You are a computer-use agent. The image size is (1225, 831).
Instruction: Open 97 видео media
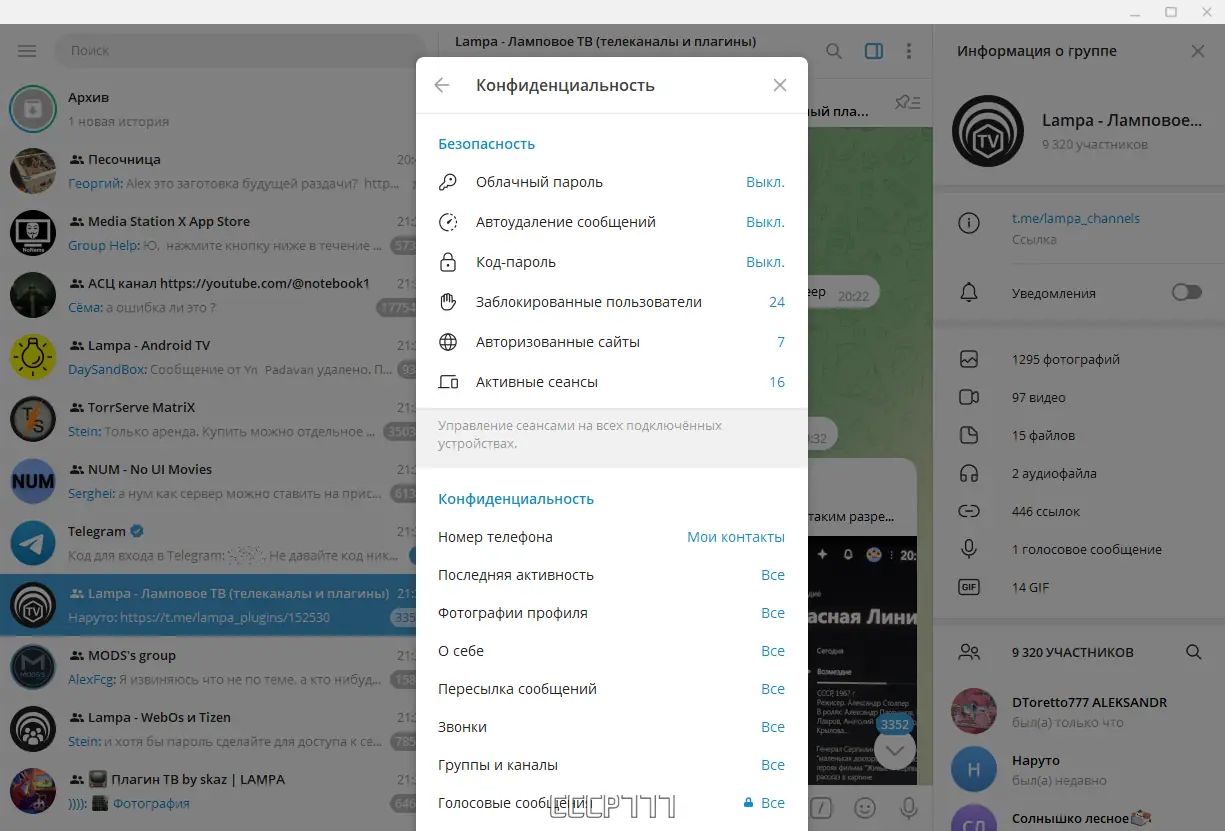[1078, 397]
